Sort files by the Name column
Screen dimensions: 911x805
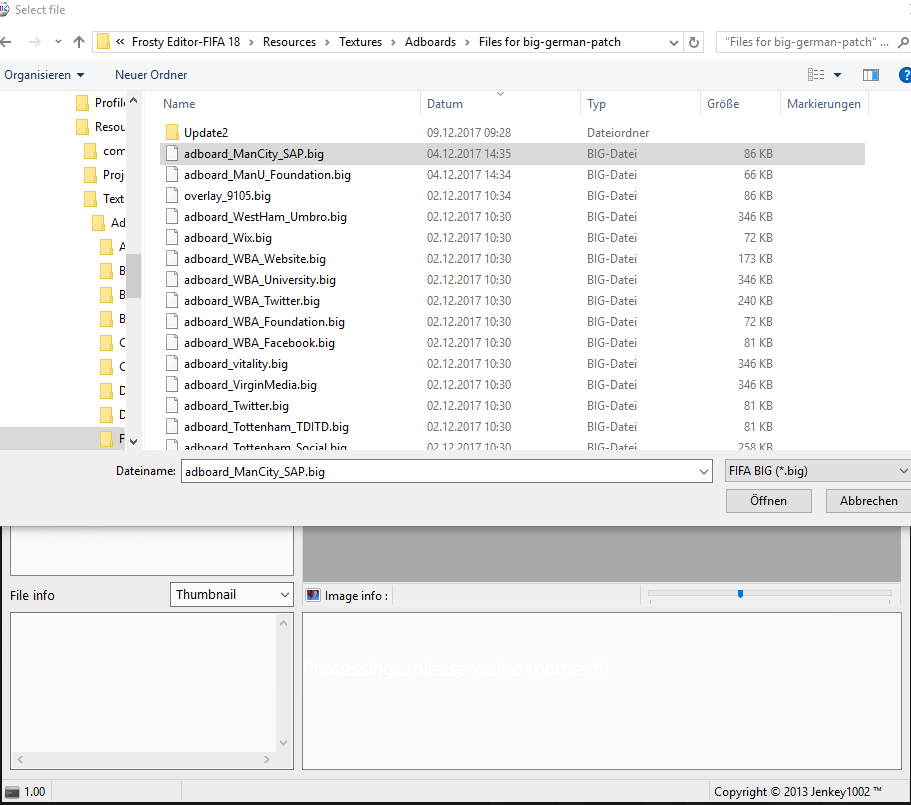coord(179,104)
